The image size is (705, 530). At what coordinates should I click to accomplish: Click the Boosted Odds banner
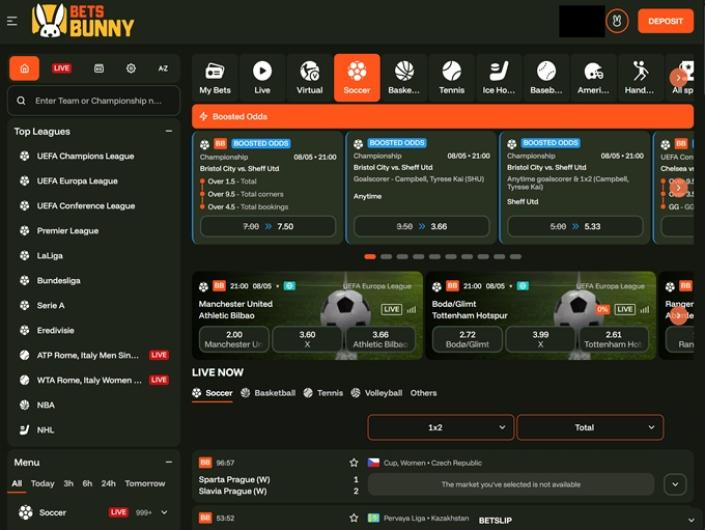(442, 116)
